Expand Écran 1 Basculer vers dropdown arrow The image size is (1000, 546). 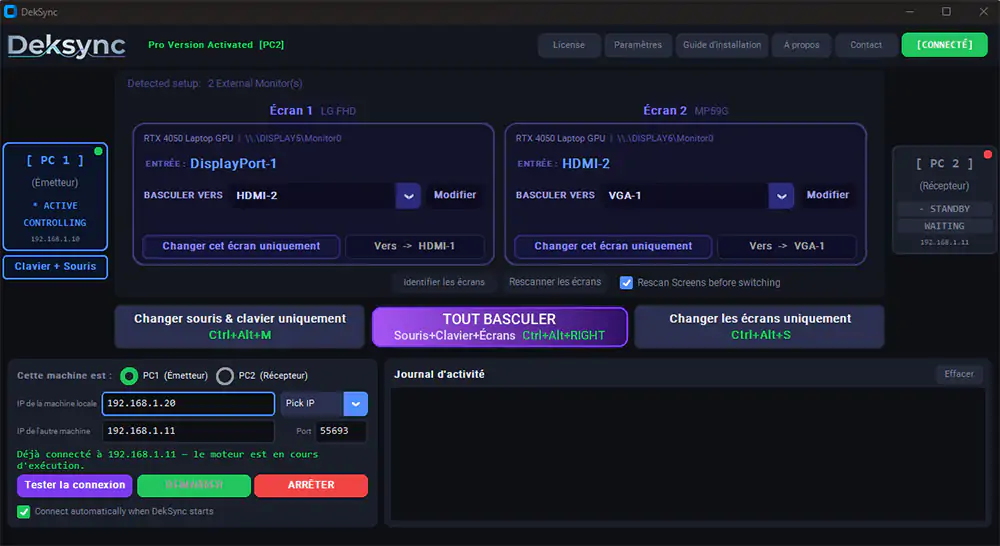pyautogui.click(x=408, y=196)
